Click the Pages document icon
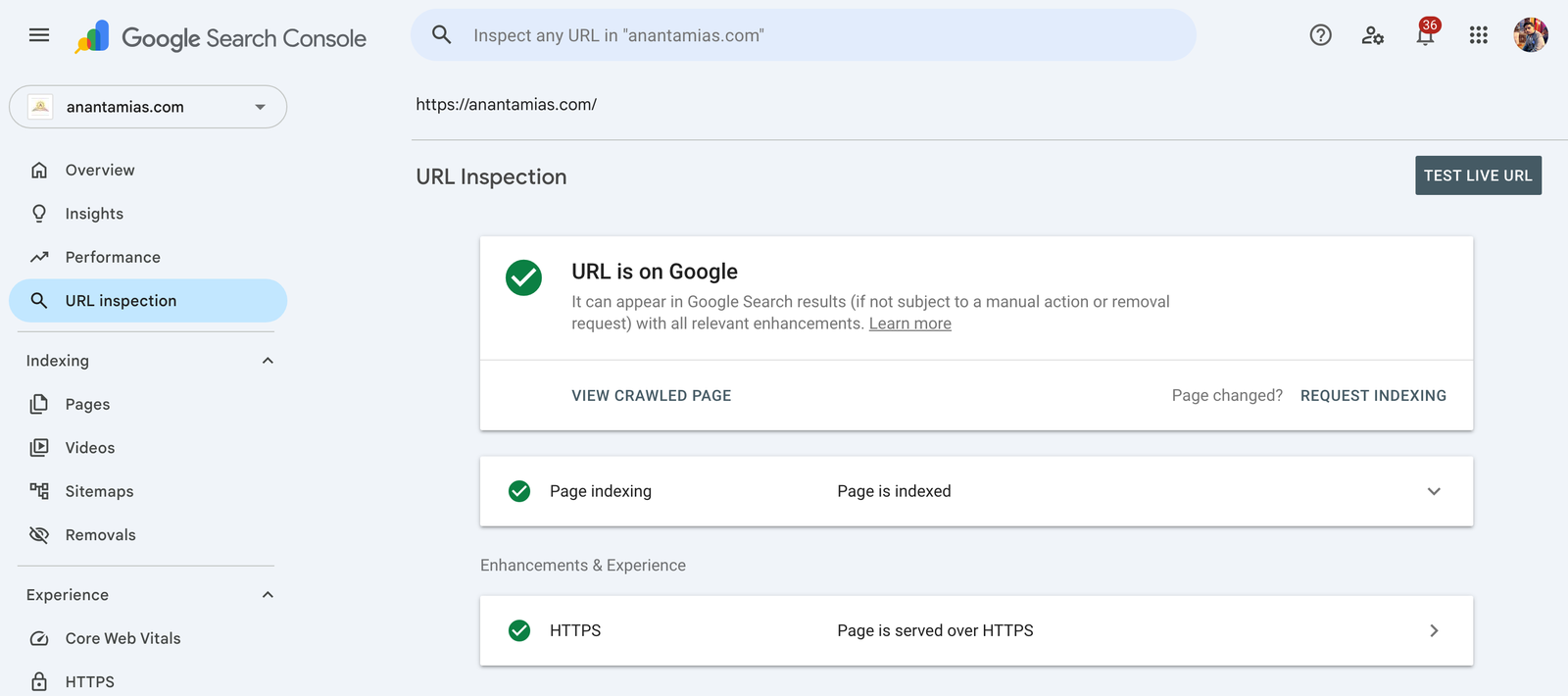 pyautogui.click(x=39, y=404)
